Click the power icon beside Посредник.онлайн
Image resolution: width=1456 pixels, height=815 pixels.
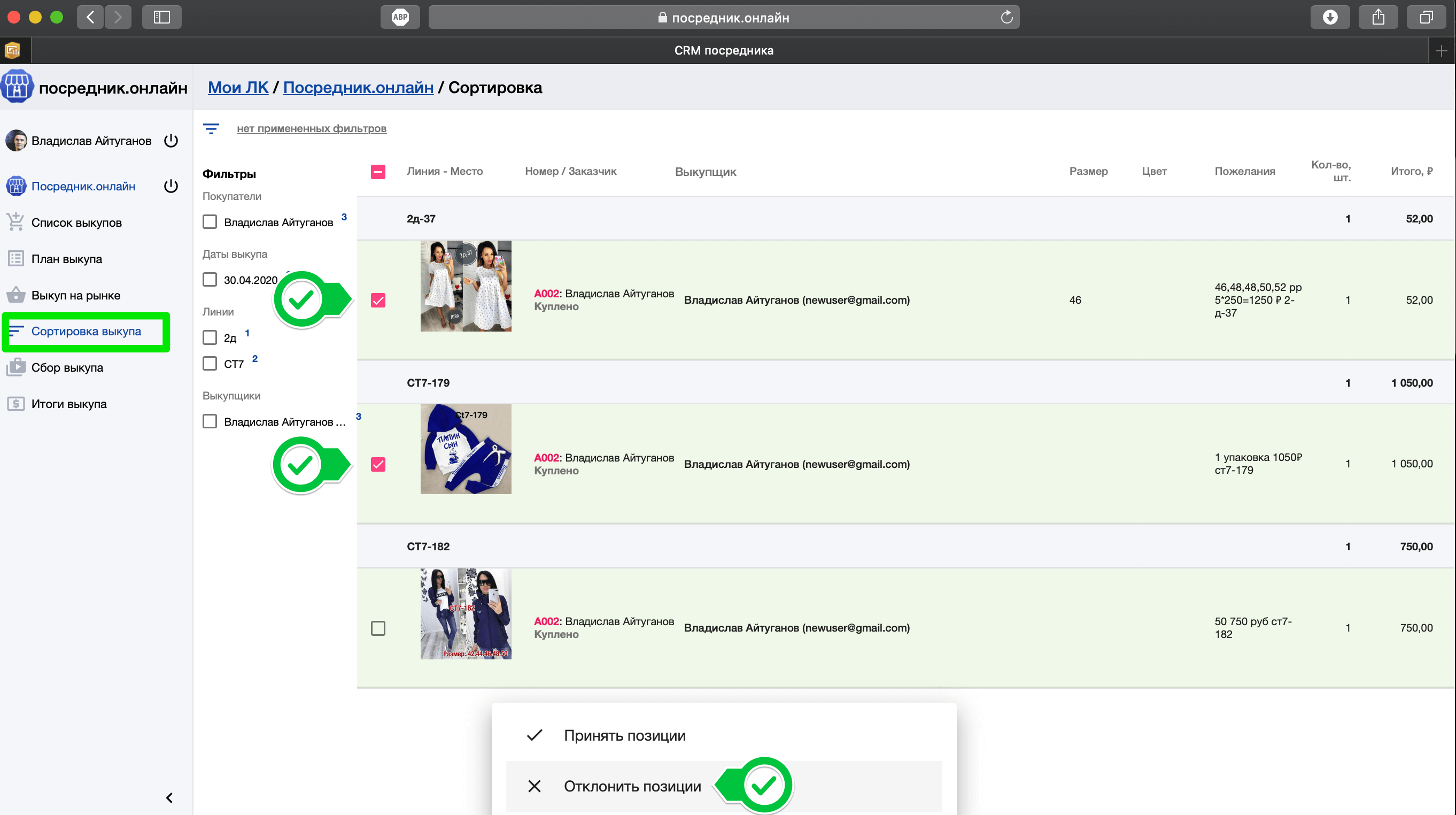171,186
